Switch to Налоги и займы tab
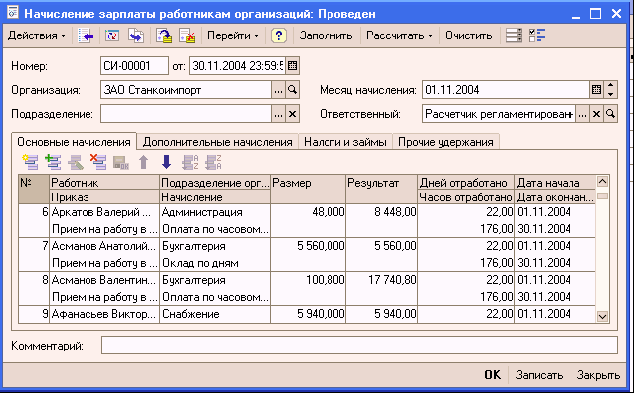 coord(345,142)
